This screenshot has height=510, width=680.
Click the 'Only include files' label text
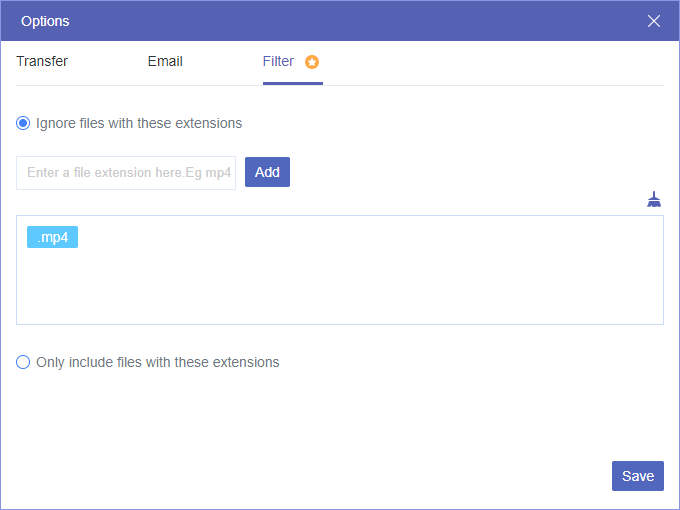coord(157,362)
